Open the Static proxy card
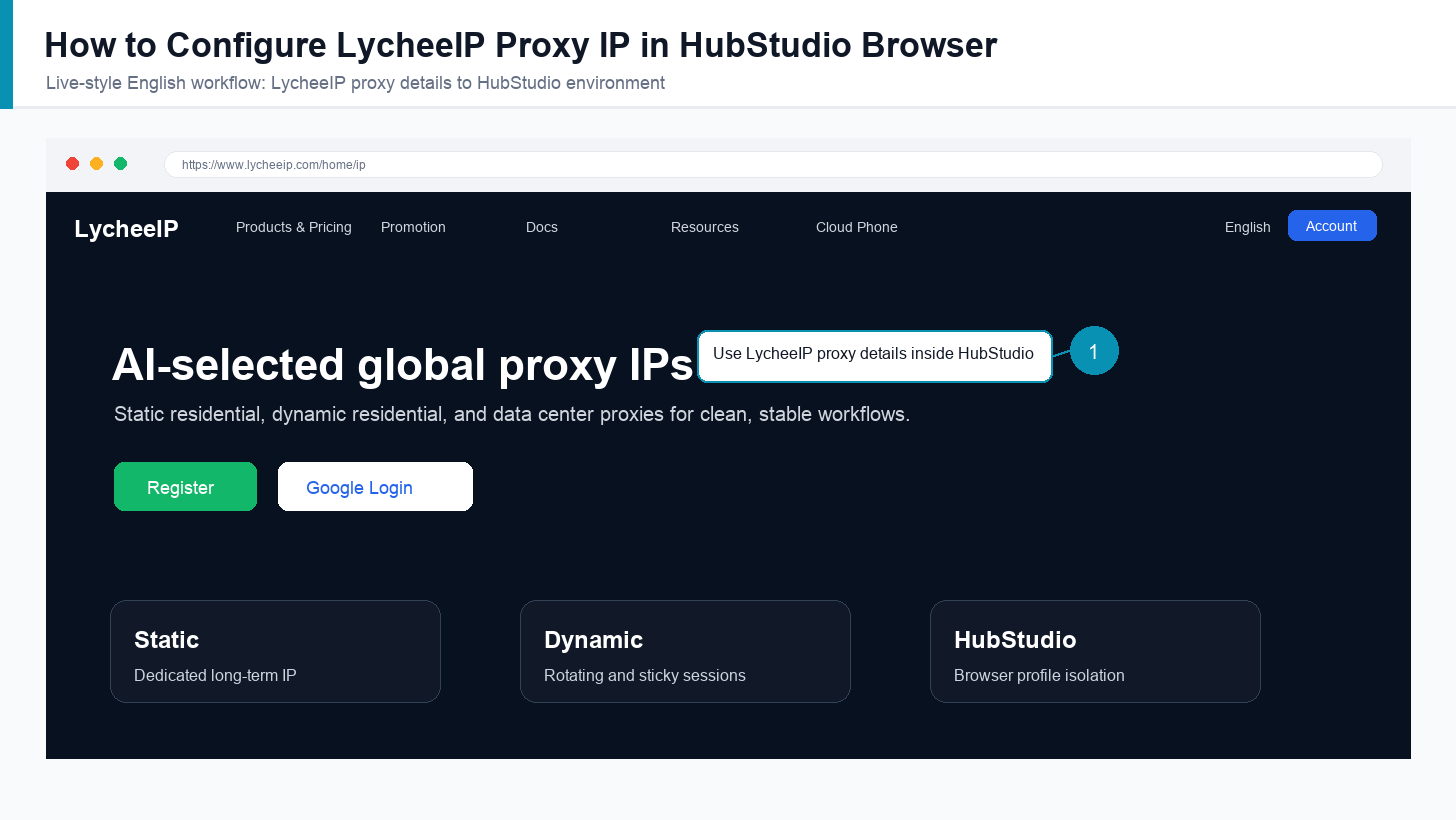Image resolution: width=1456 pixels, height=820 pixels. tap(275, 651)
